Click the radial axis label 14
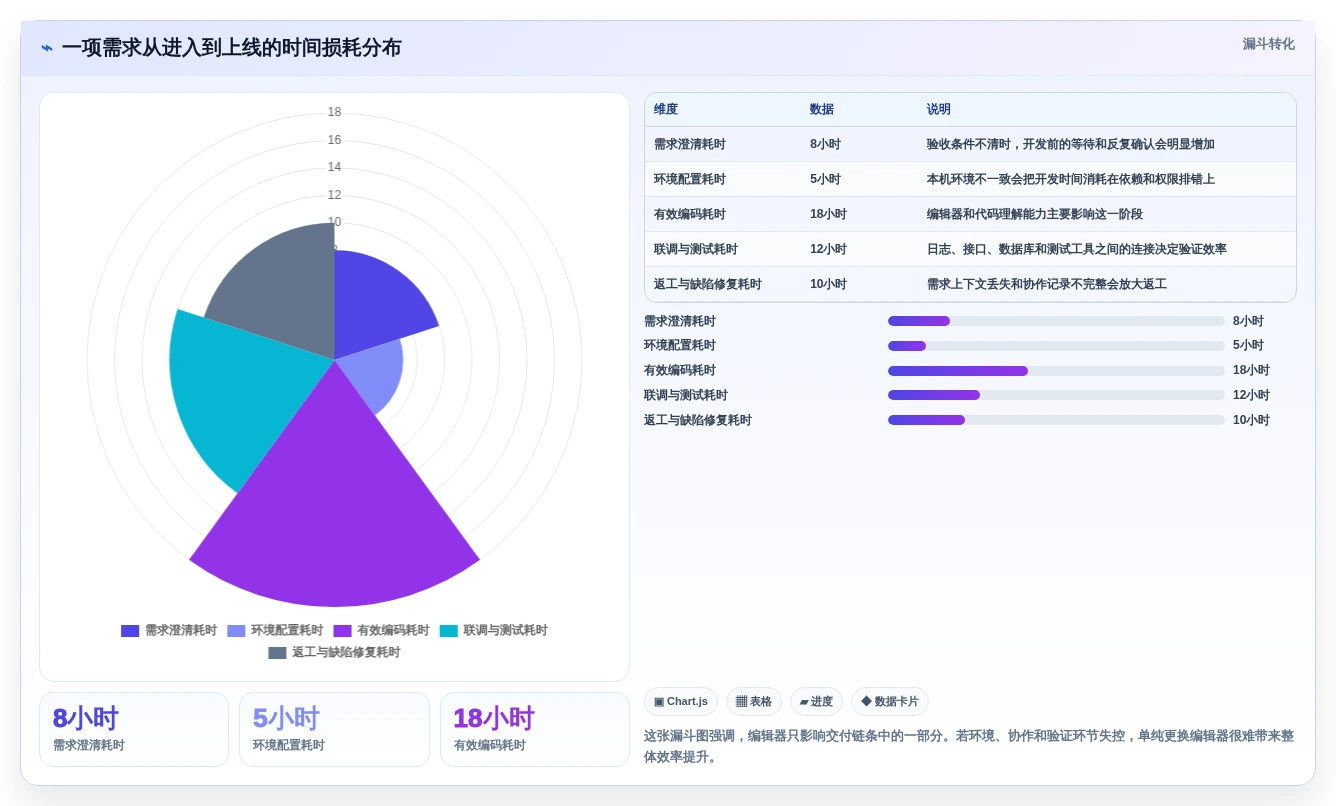Screen dimensions: 1336x806 tap(334, 167)
